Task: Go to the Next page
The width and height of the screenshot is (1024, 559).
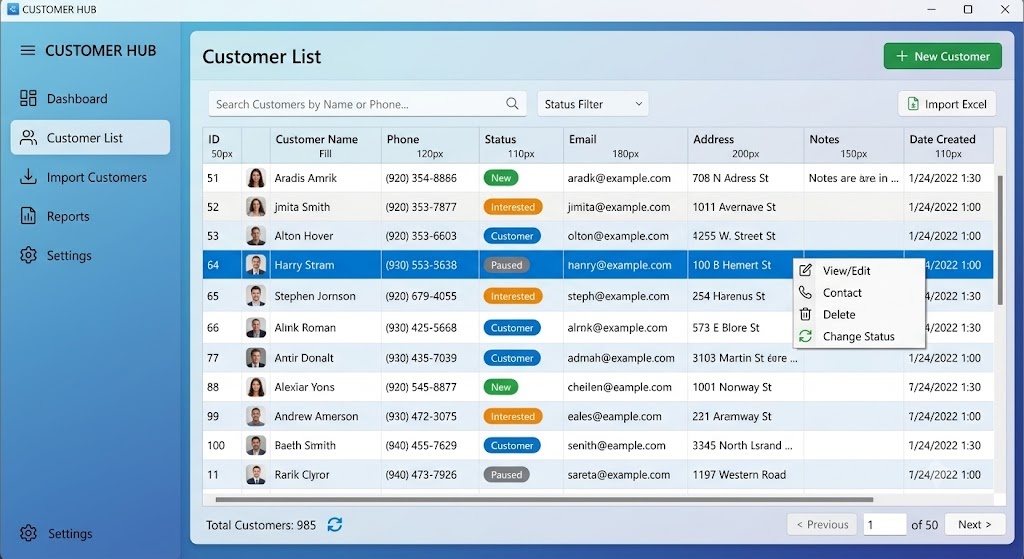Action: tap(974, 524)
